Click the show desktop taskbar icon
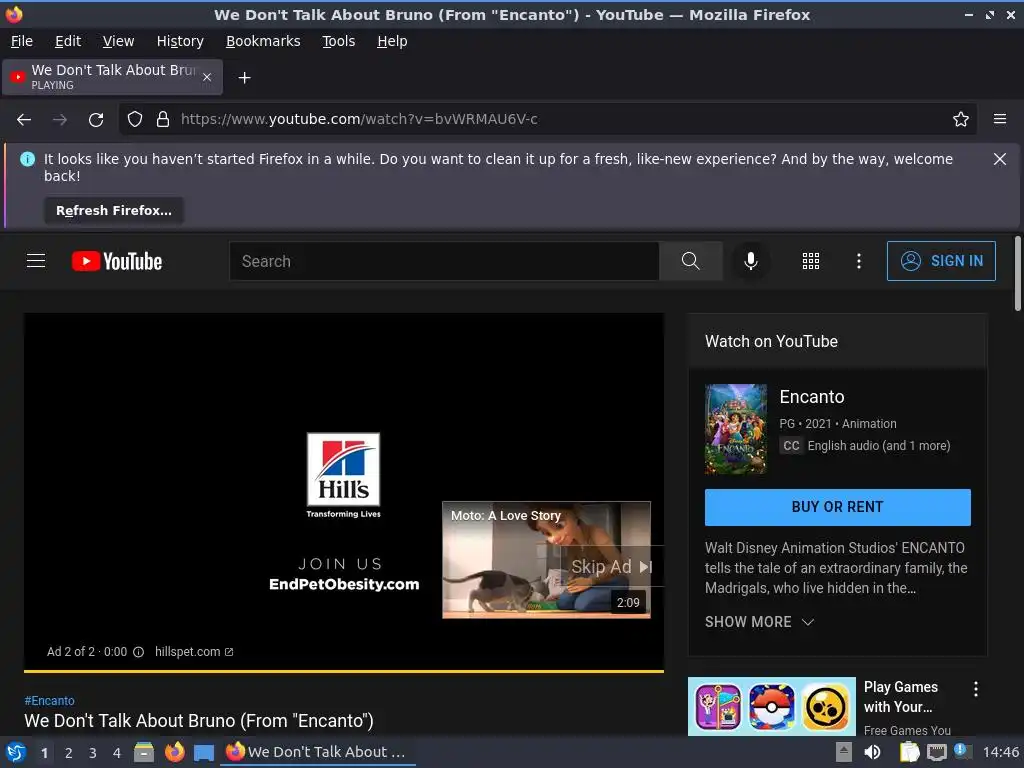 click(204, 752)
